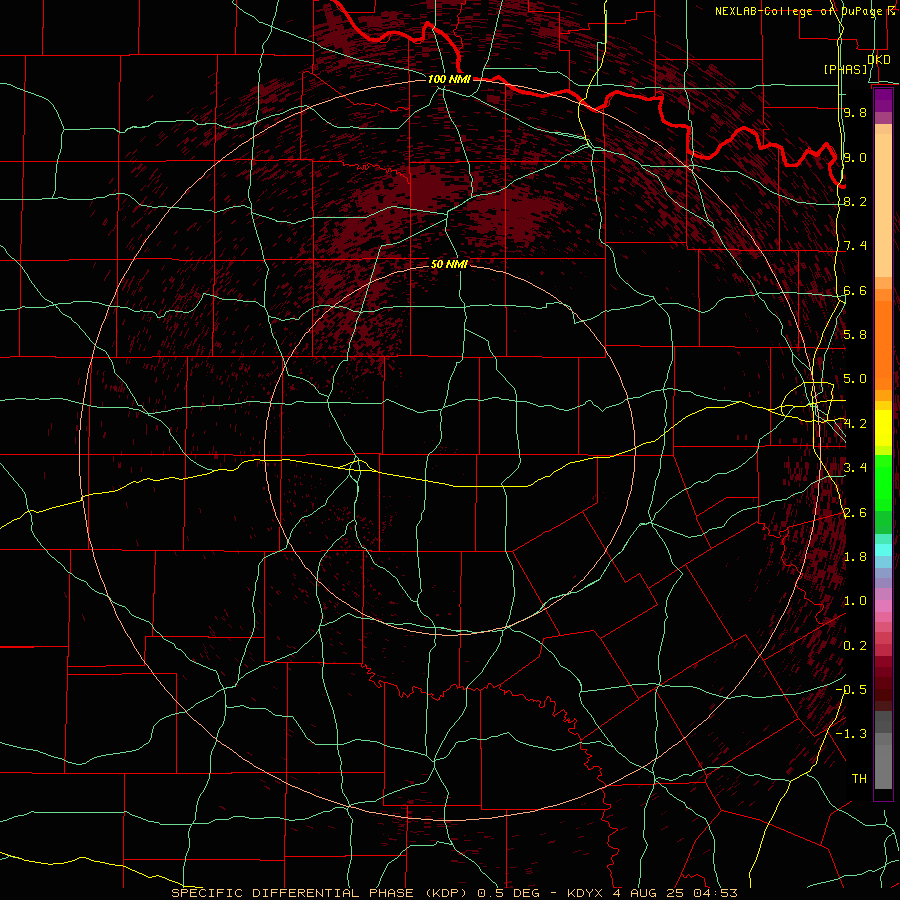Click the cyan color bar segment
This screenshot has height=900, width=900.
click(x=883, y=550)
